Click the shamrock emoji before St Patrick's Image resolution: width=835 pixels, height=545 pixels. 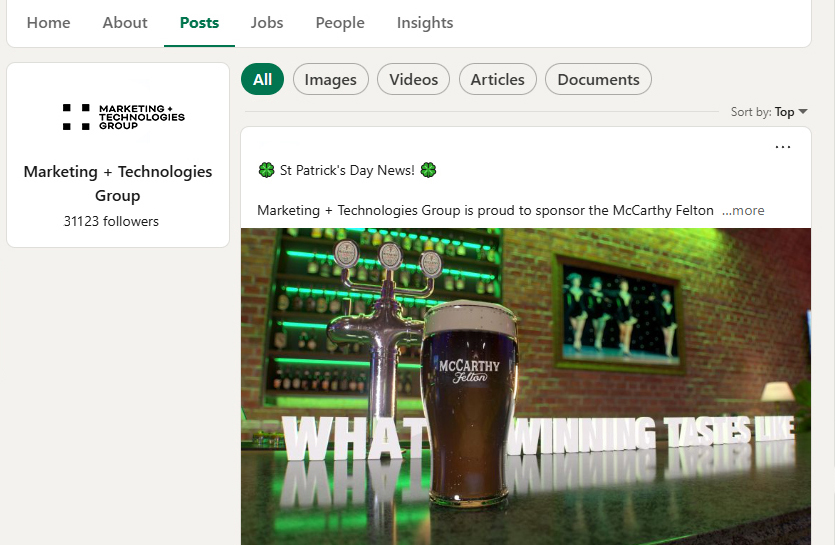coord(266,170)
